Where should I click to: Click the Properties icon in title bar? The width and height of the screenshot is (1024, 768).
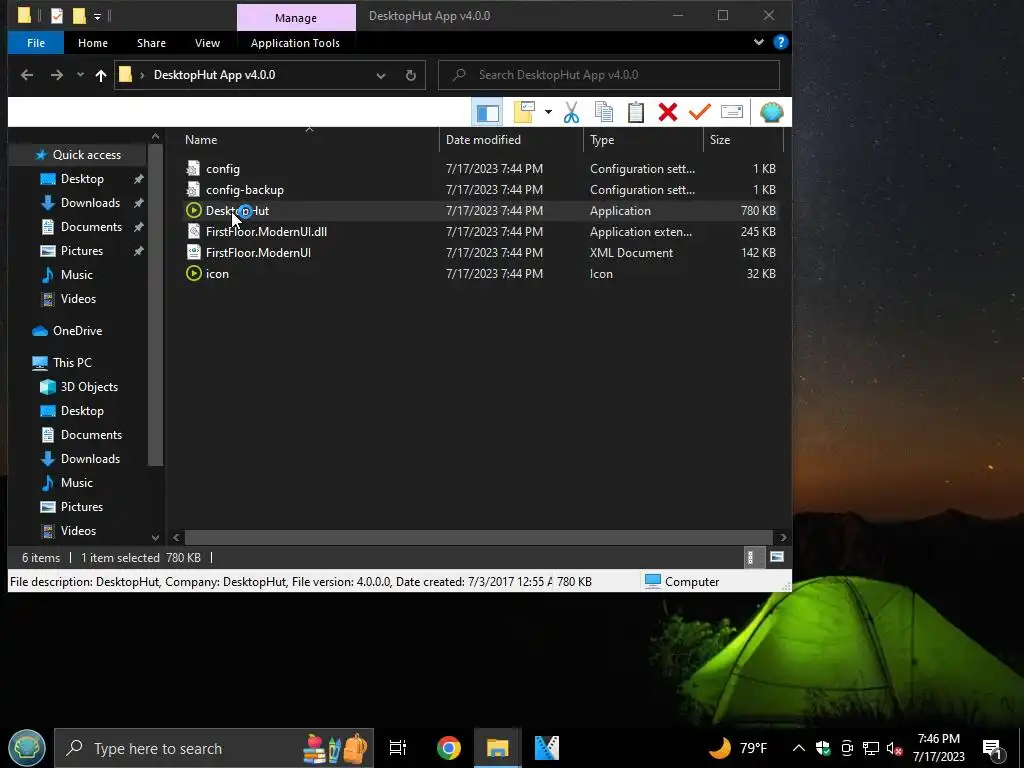click(x=57, y=16)
